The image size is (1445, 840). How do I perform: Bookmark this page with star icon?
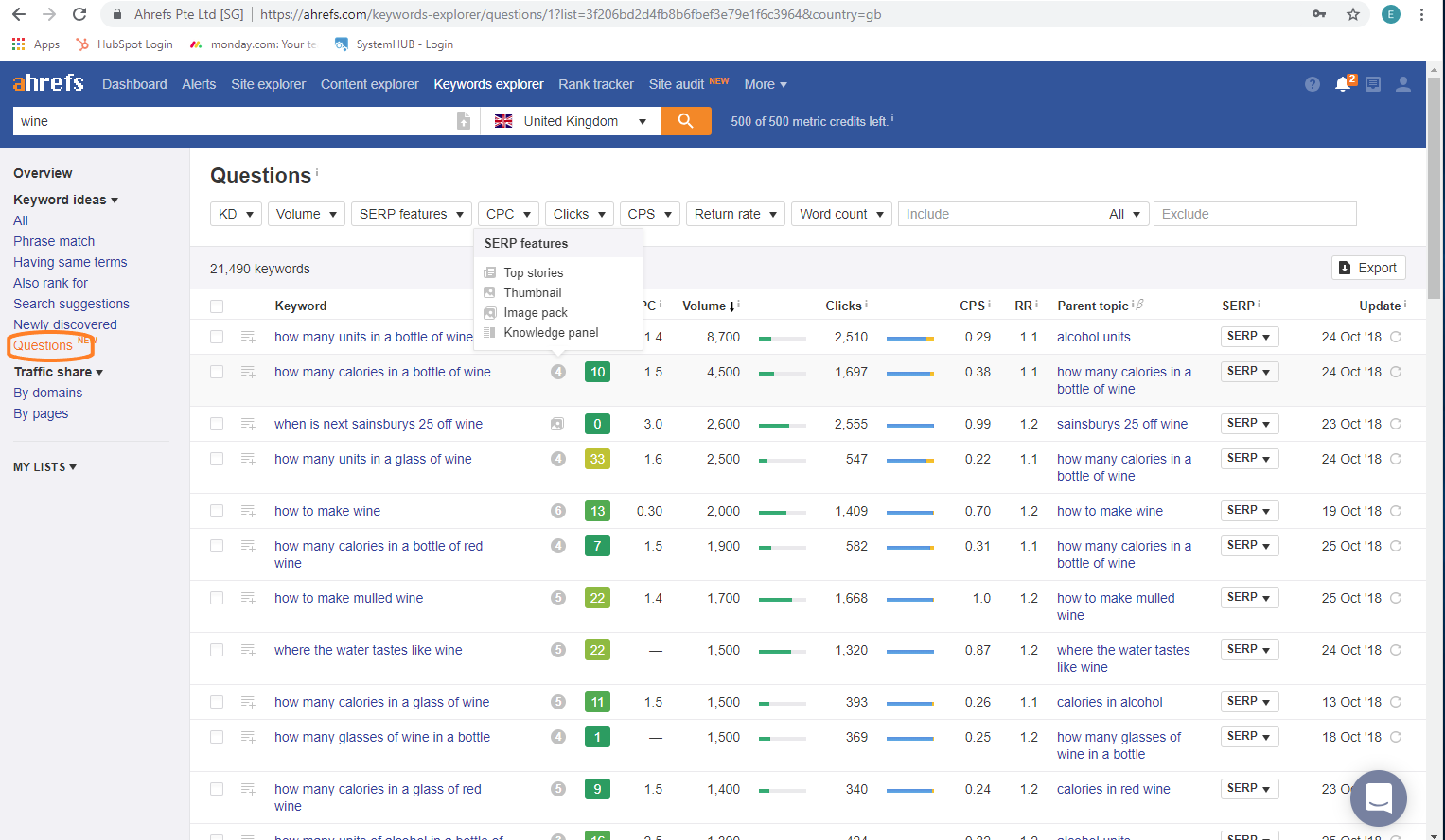tap(1353, 14)
